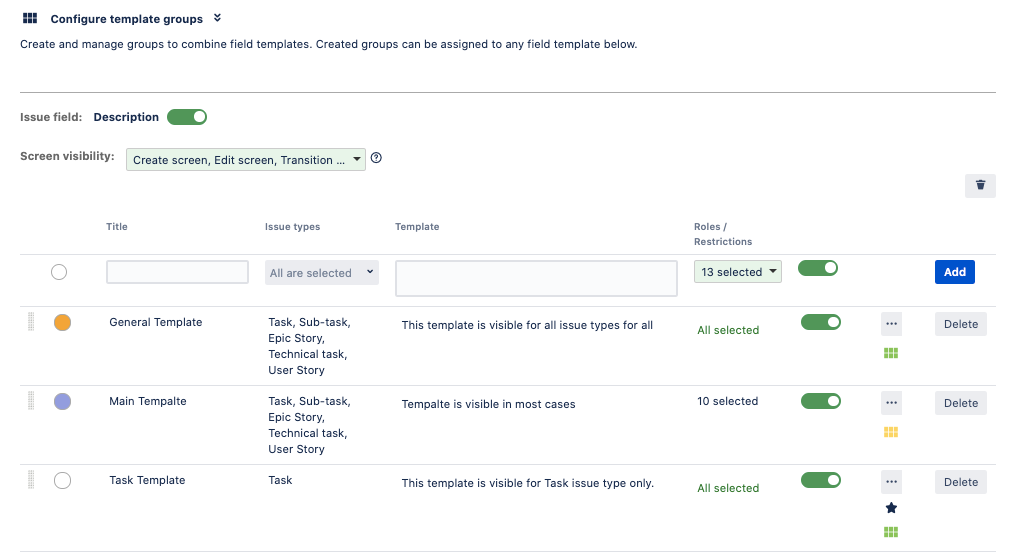Select the Task Template title
This screenshot has height=557, width=1012.
click(147, 480)
